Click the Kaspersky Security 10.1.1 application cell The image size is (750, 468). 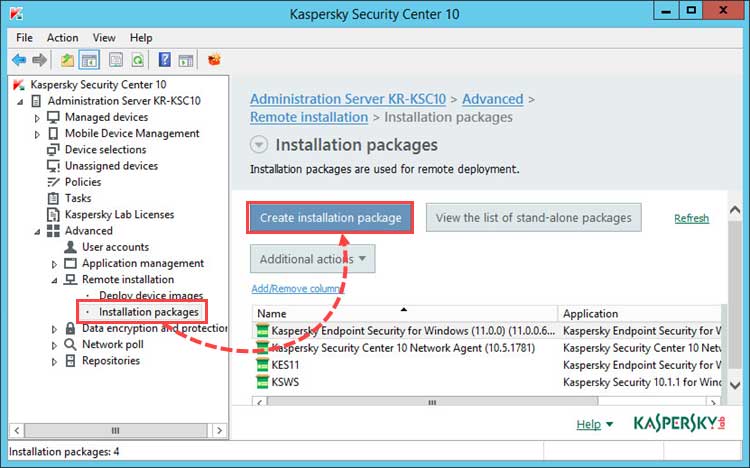642,382
